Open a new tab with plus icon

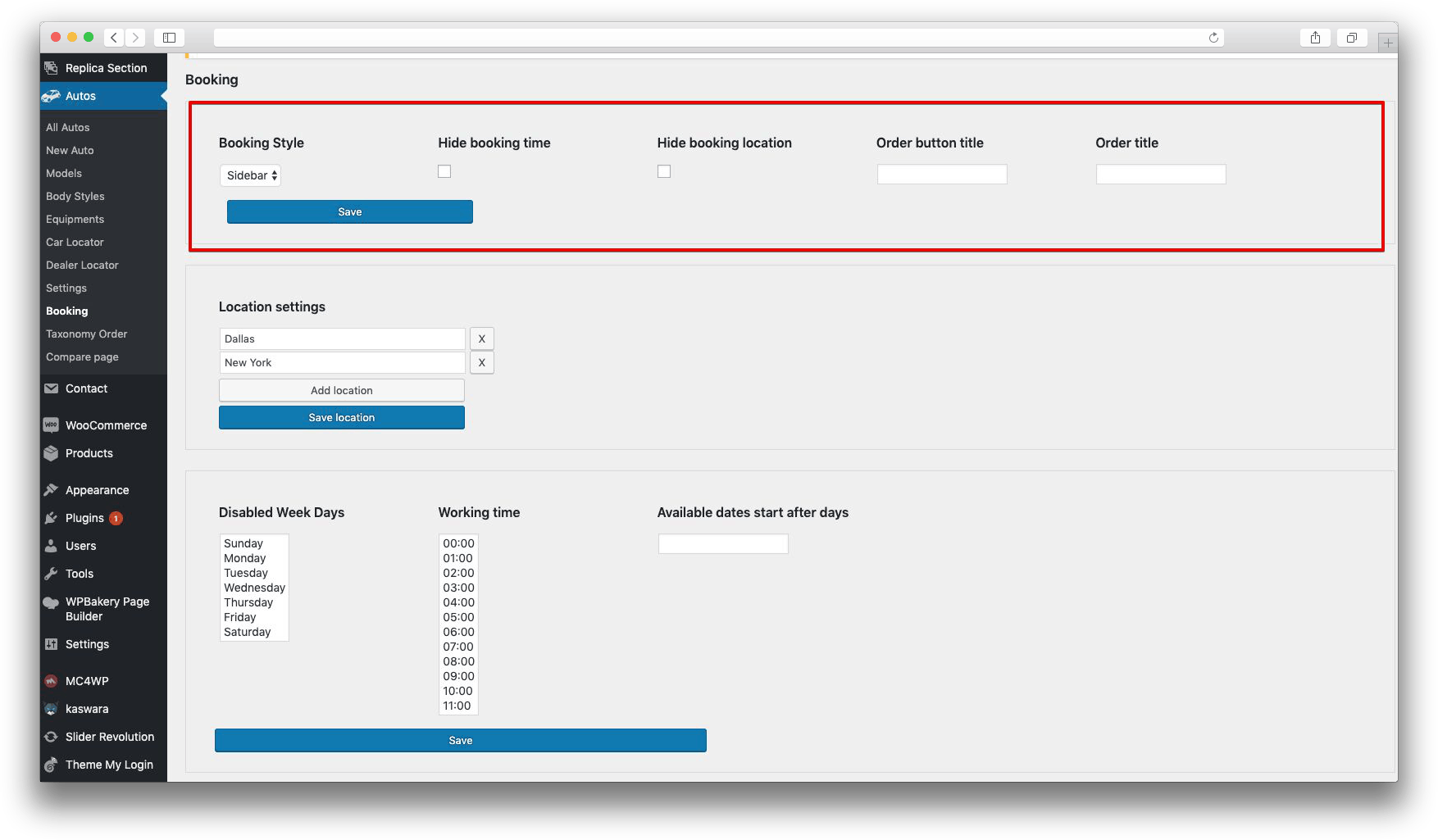[x=1387, y=43]
